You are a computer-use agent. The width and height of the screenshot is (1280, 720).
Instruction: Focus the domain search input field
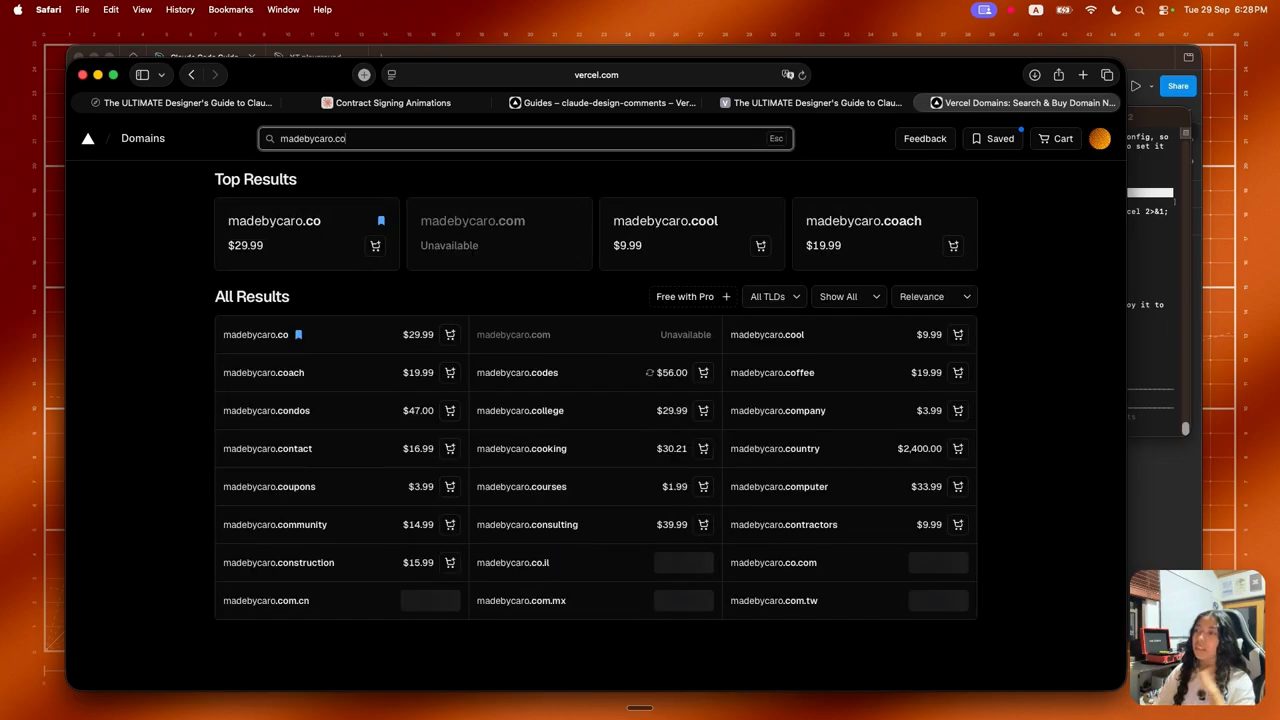coord(526,139)
